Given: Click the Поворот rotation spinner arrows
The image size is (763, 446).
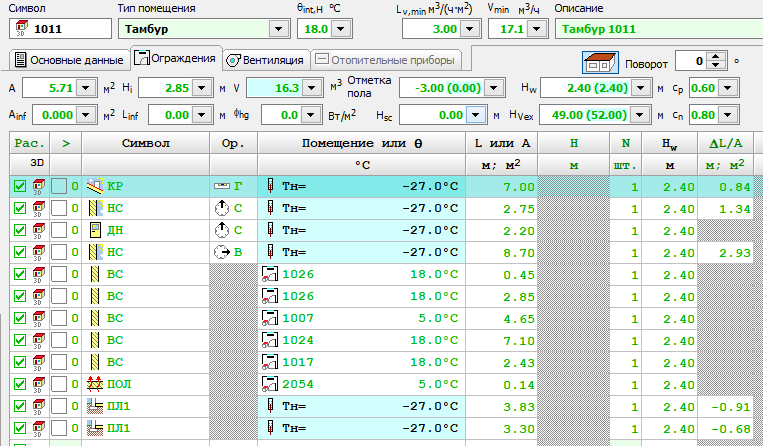Looking at the screenshot, I should 715,61.
